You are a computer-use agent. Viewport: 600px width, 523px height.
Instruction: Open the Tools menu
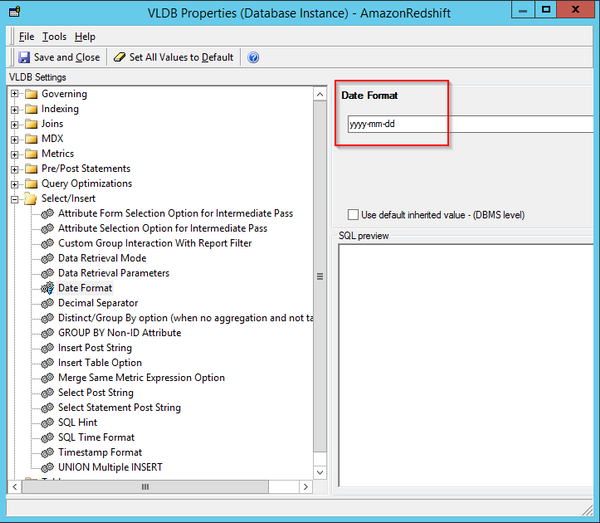click(54, 37)
